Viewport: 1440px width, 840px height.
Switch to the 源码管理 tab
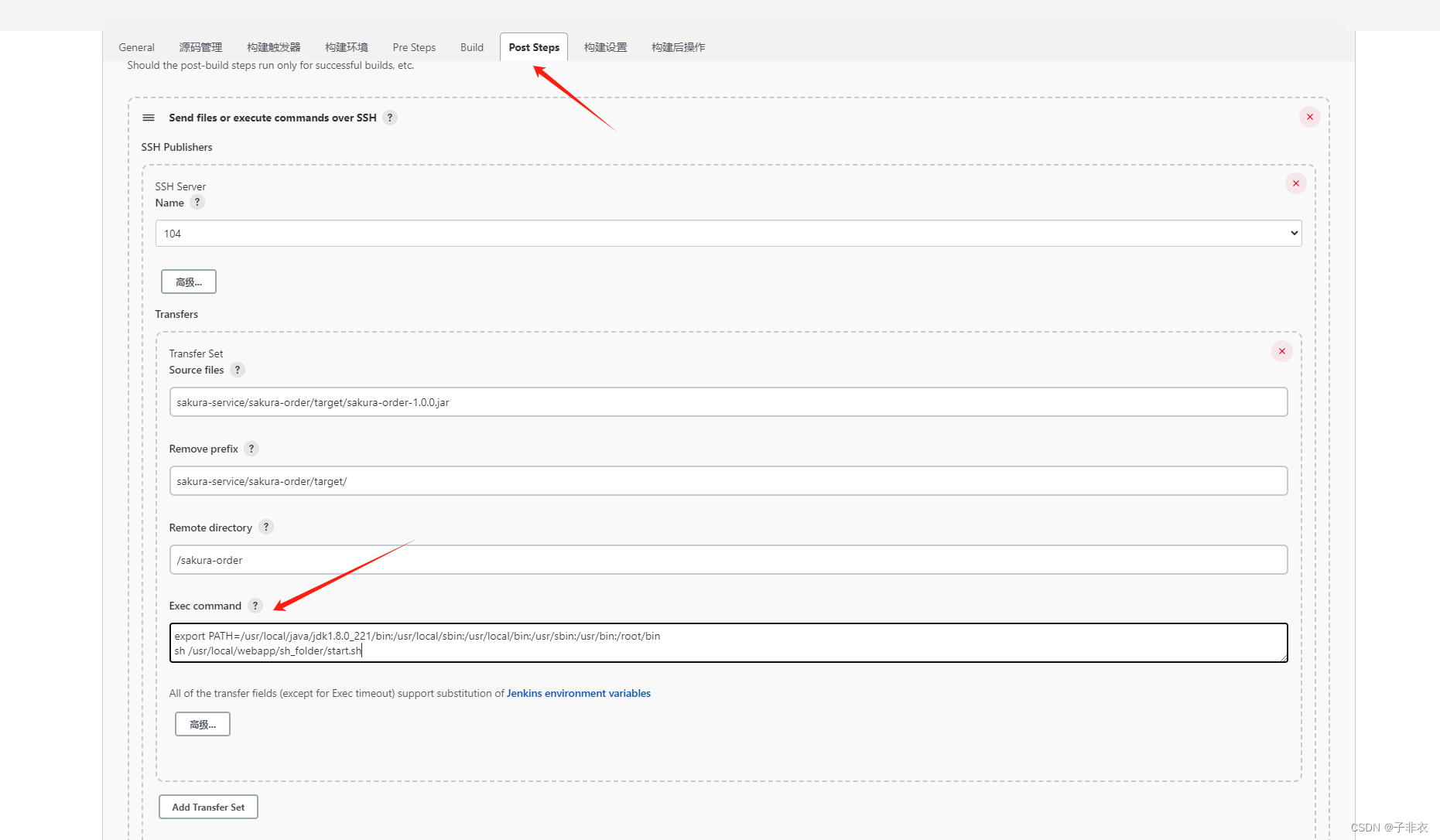click(200, 47)
